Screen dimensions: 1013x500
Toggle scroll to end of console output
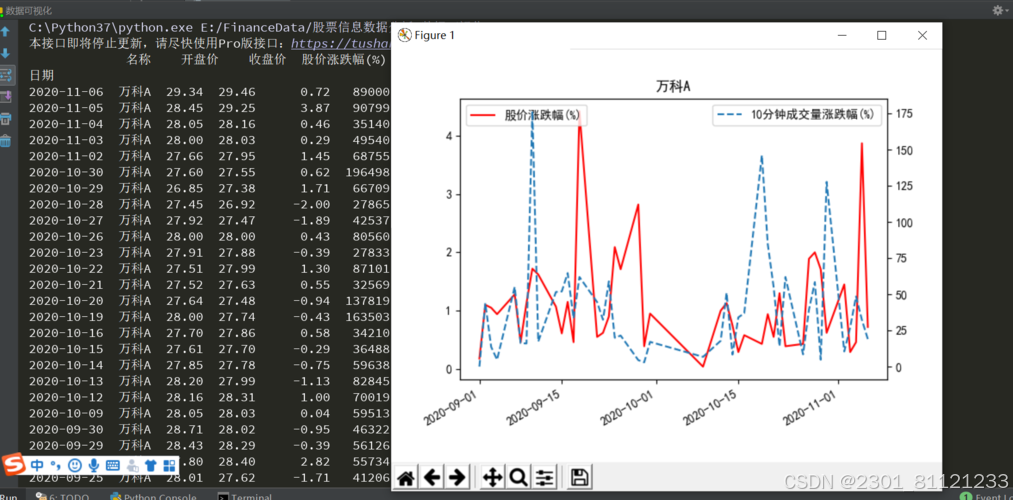click(x=6, y=97)
